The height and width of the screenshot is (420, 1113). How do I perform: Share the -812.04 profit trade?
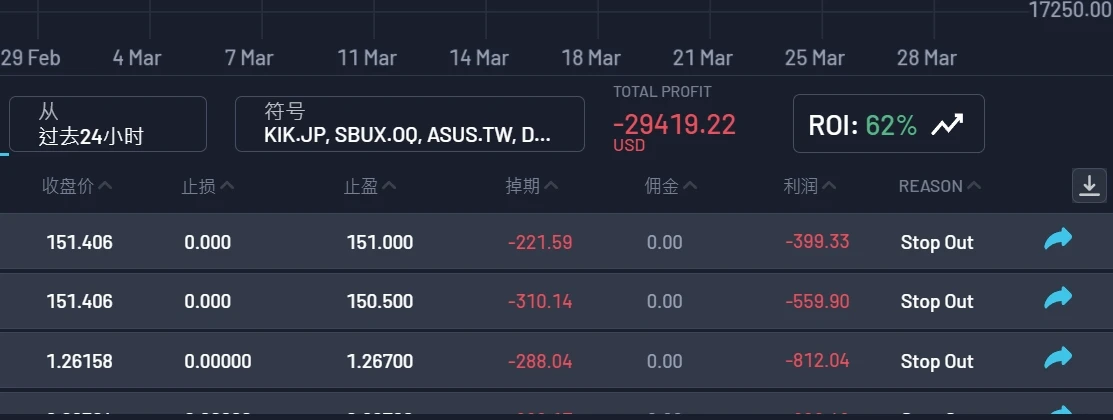pyautogui.click(x=1057, y=359)
